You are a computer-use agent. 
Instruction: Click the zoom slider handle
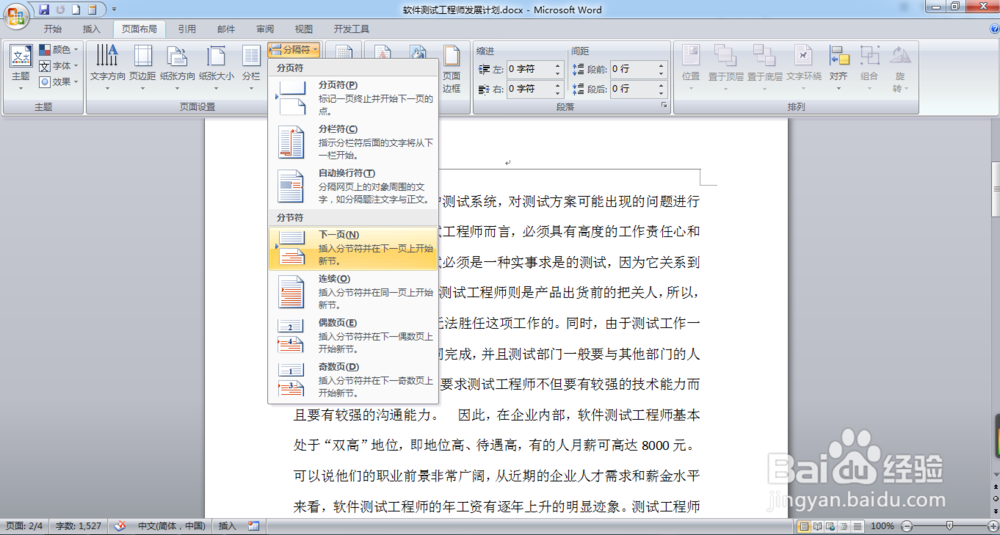click(950, 526)
